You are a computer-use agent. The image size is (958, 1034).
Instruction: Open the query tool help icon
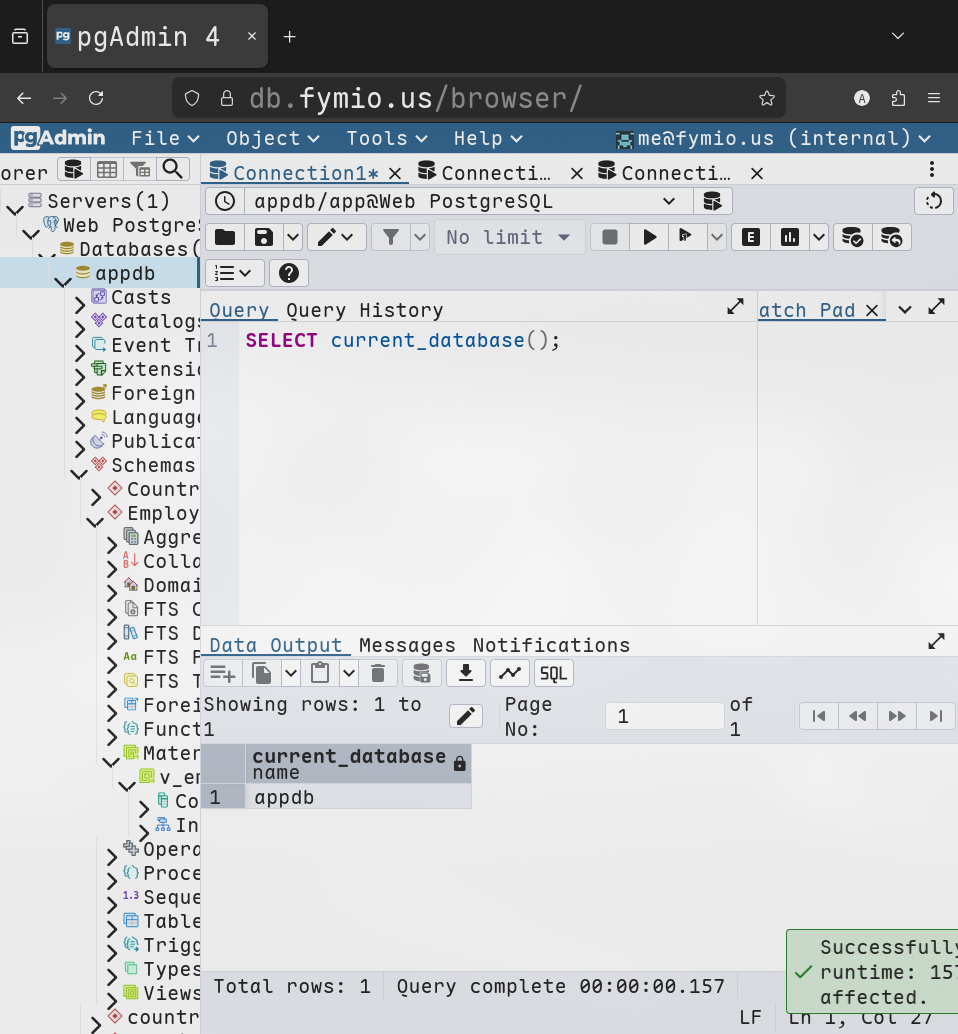tap(288, 273)
